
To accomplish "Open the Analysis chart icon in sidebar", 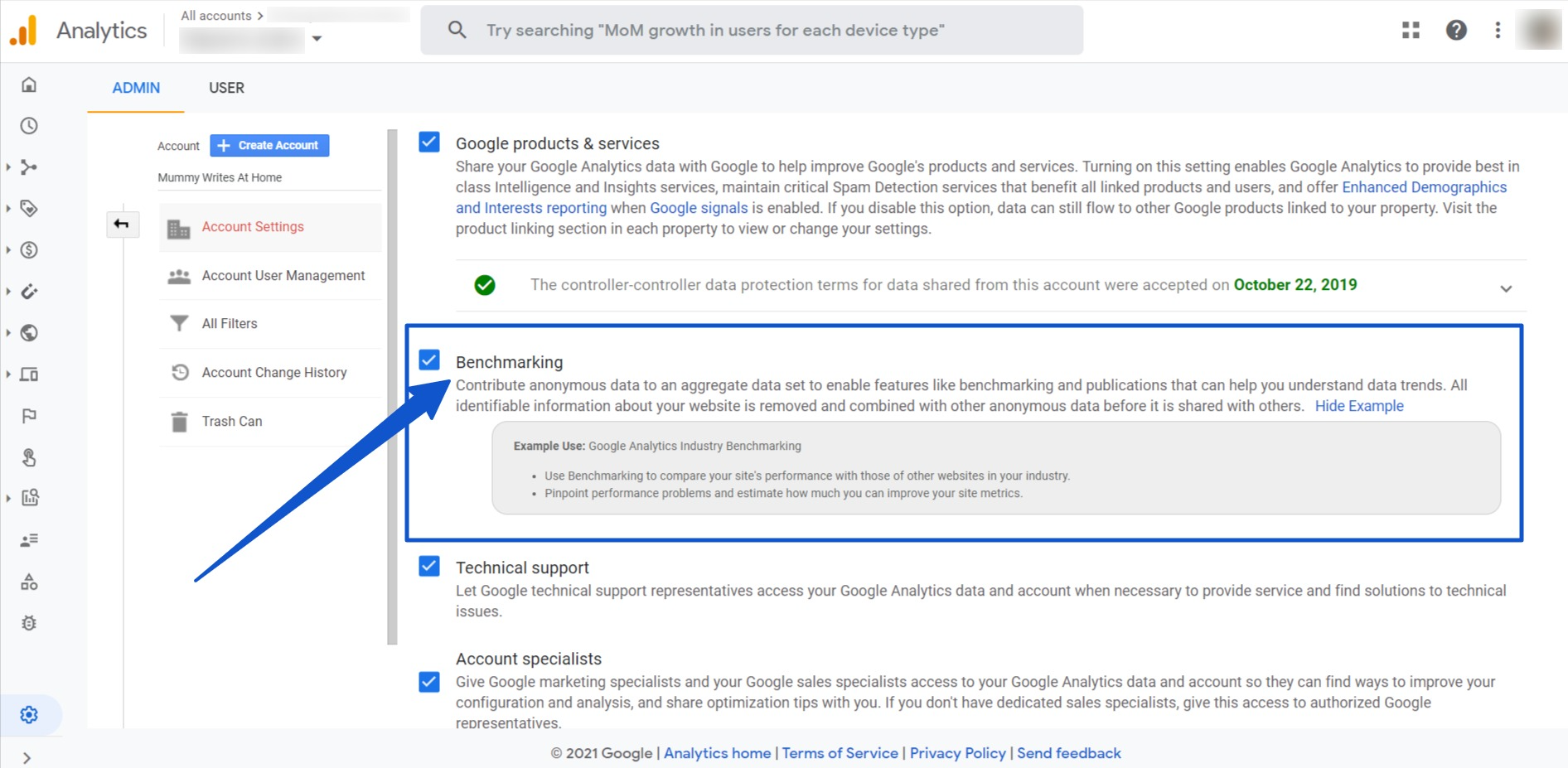I will pyautogui.click(x=29, y=498).
